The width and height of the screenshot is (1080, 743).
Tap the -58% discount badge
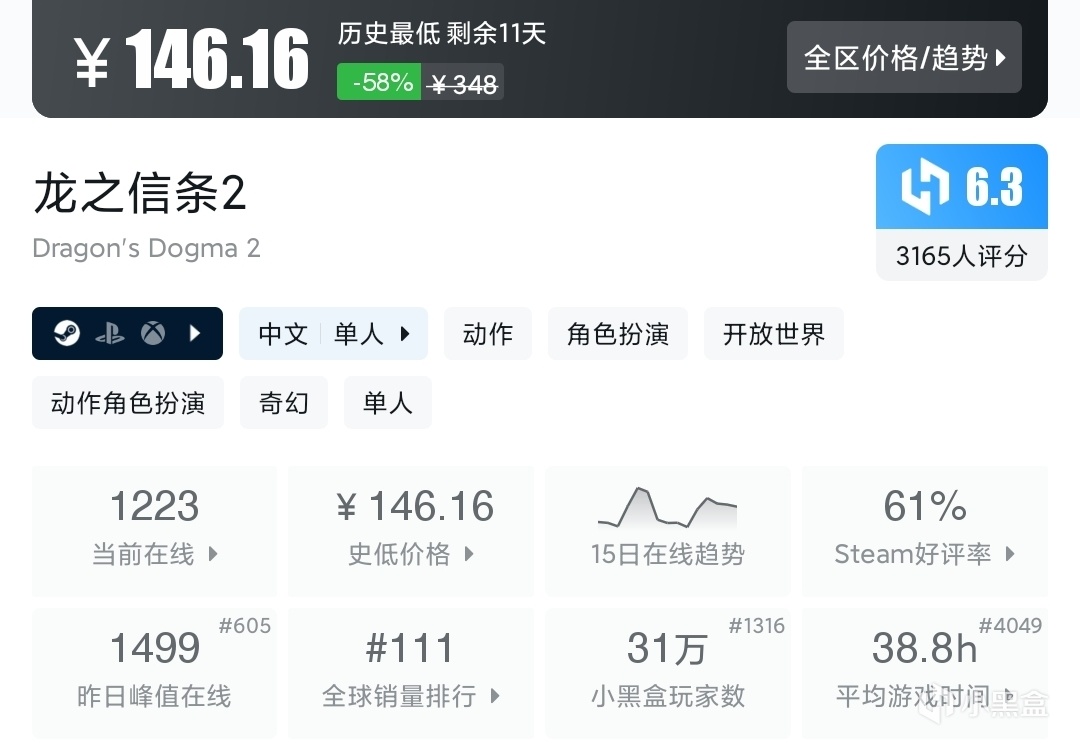click(383, 82)
